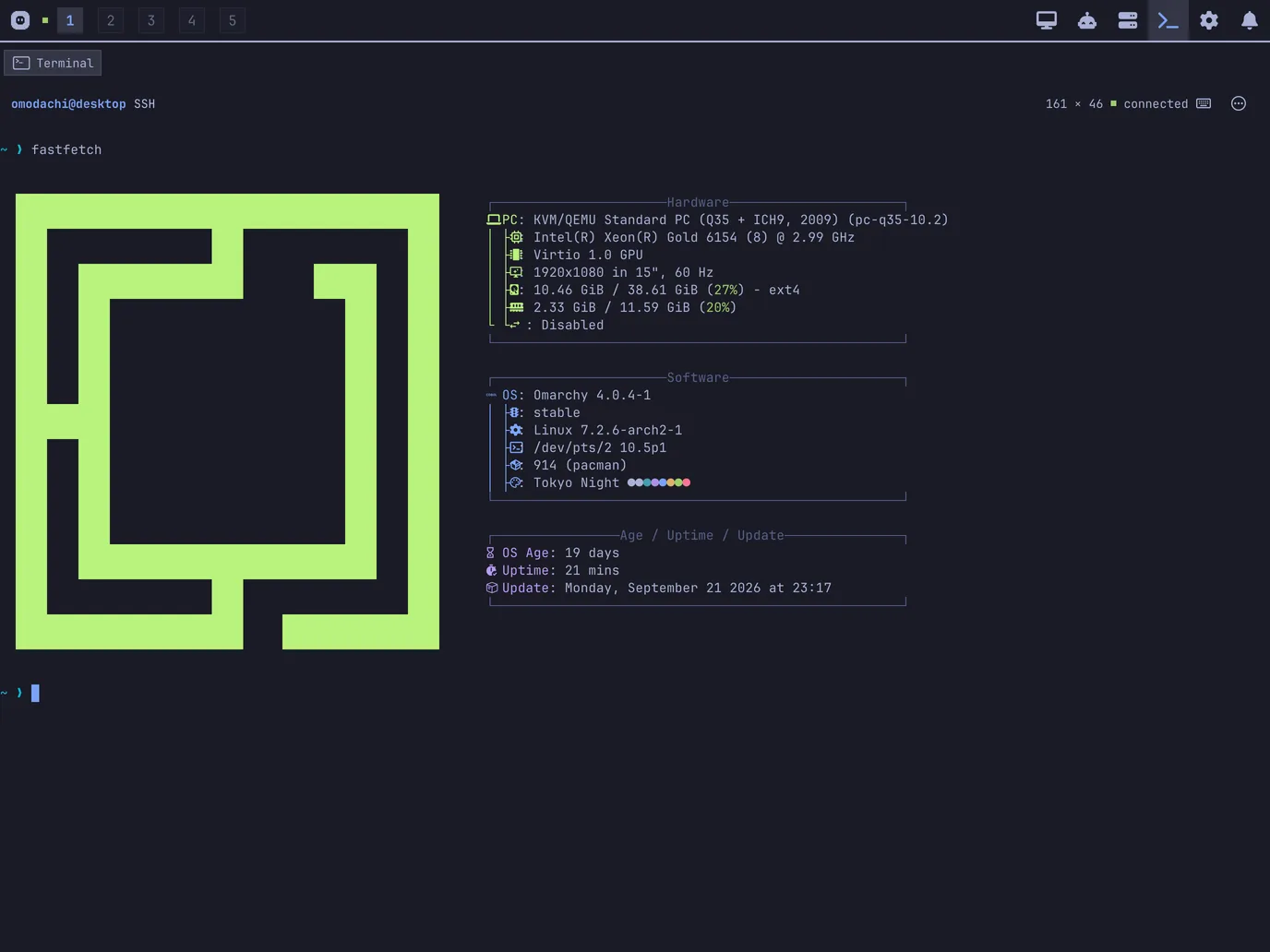
Task: Open the desktop monitor icon in top bar
Action: tap(1046, 20)
